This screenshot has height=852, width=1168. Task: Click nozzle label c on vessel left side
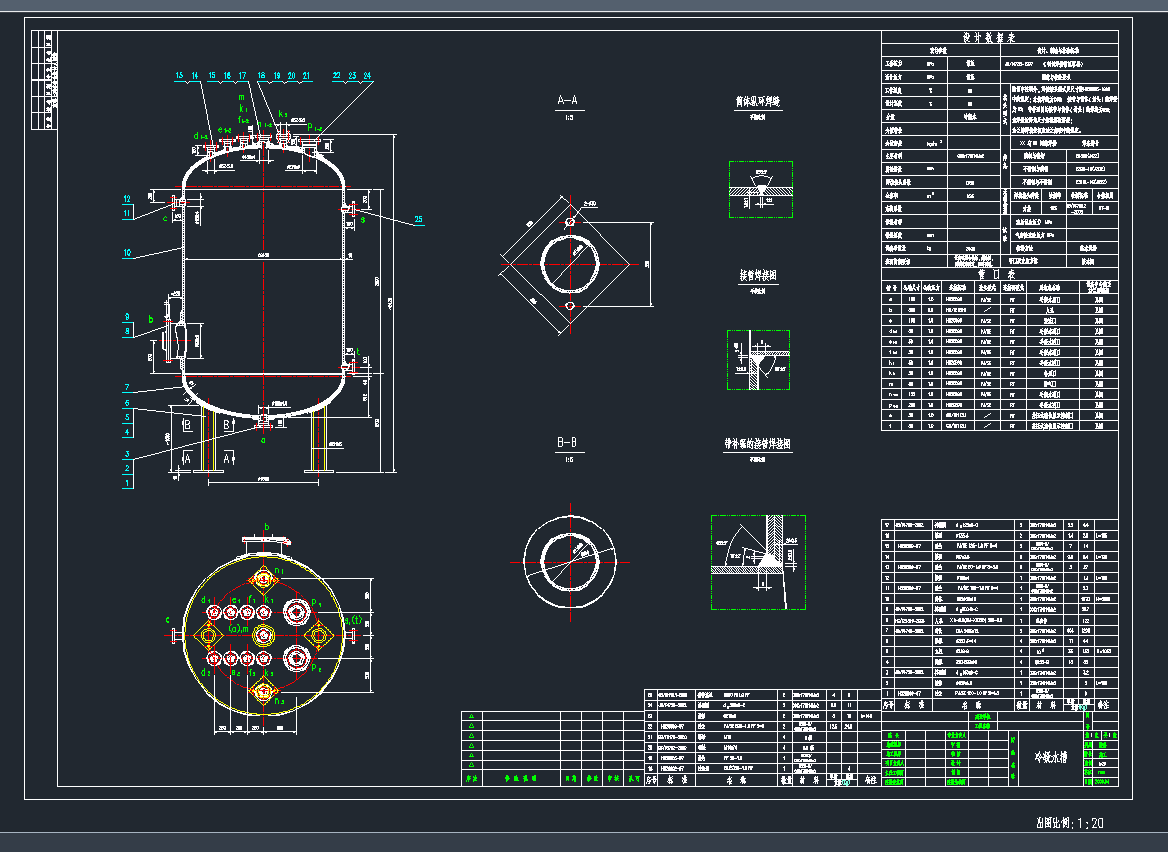(166, 219)
